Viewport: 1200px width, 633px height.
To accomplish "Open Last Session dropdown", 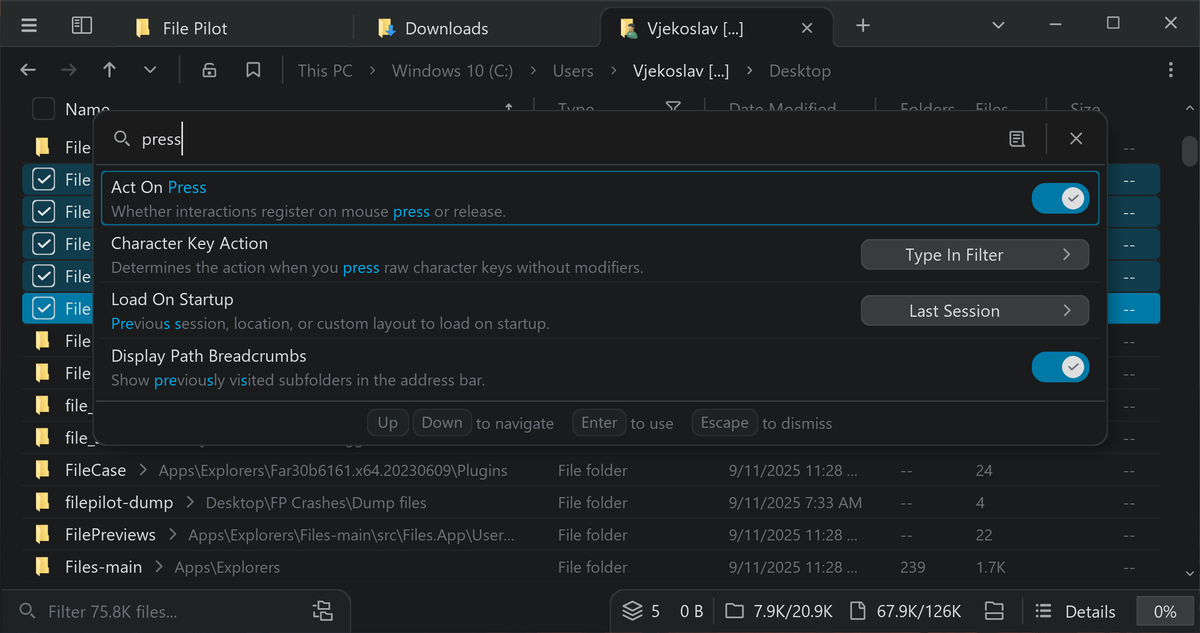I will 975,311.
